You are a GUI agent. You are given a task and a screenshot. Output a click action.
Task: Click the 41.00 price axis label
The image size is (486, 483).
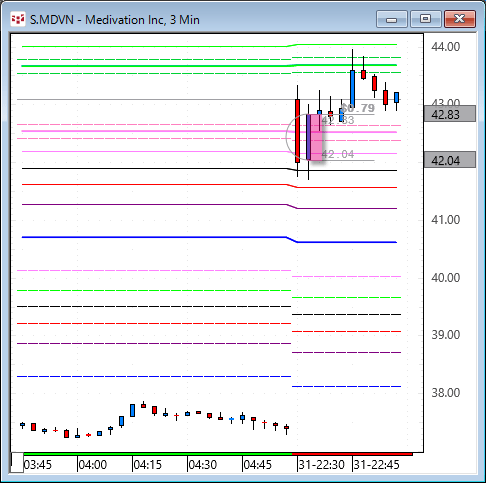(446, 220)
